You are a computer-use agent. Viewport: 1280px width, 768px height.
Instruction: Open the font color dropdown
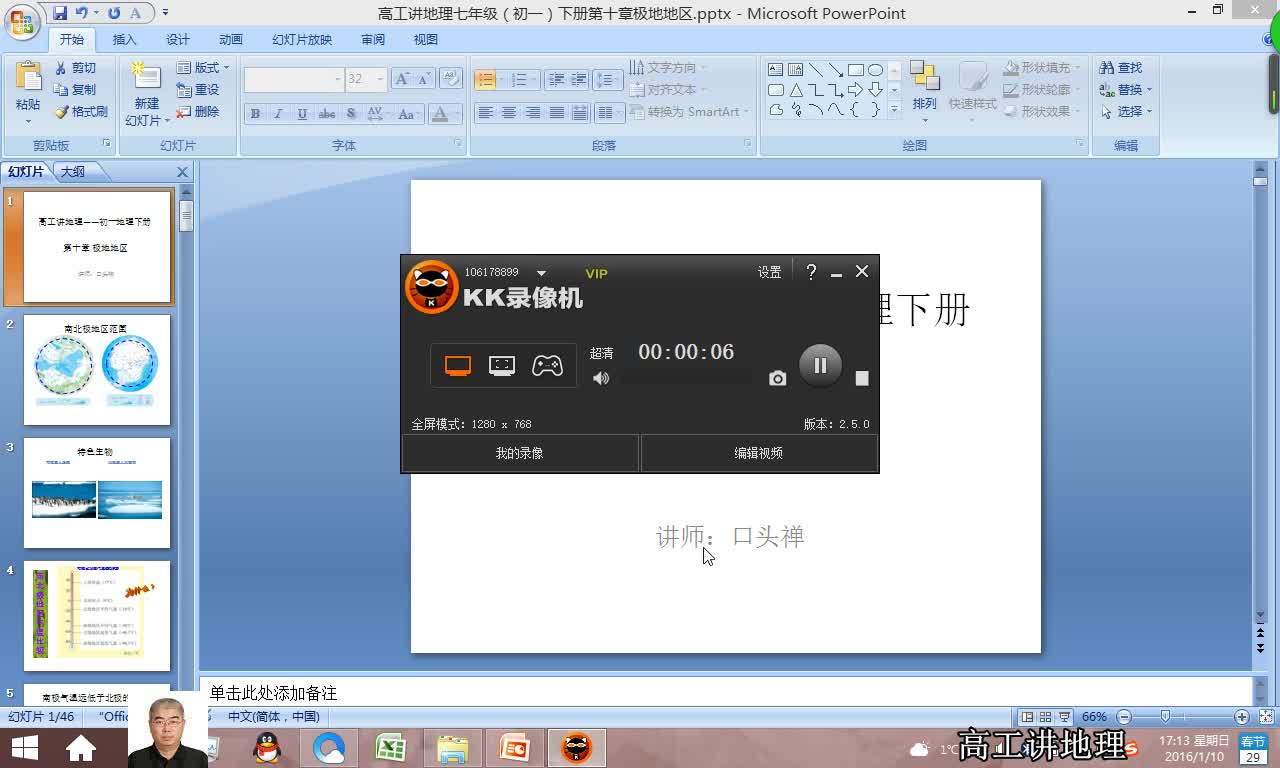pyautogui.click(x=459, y=114)
